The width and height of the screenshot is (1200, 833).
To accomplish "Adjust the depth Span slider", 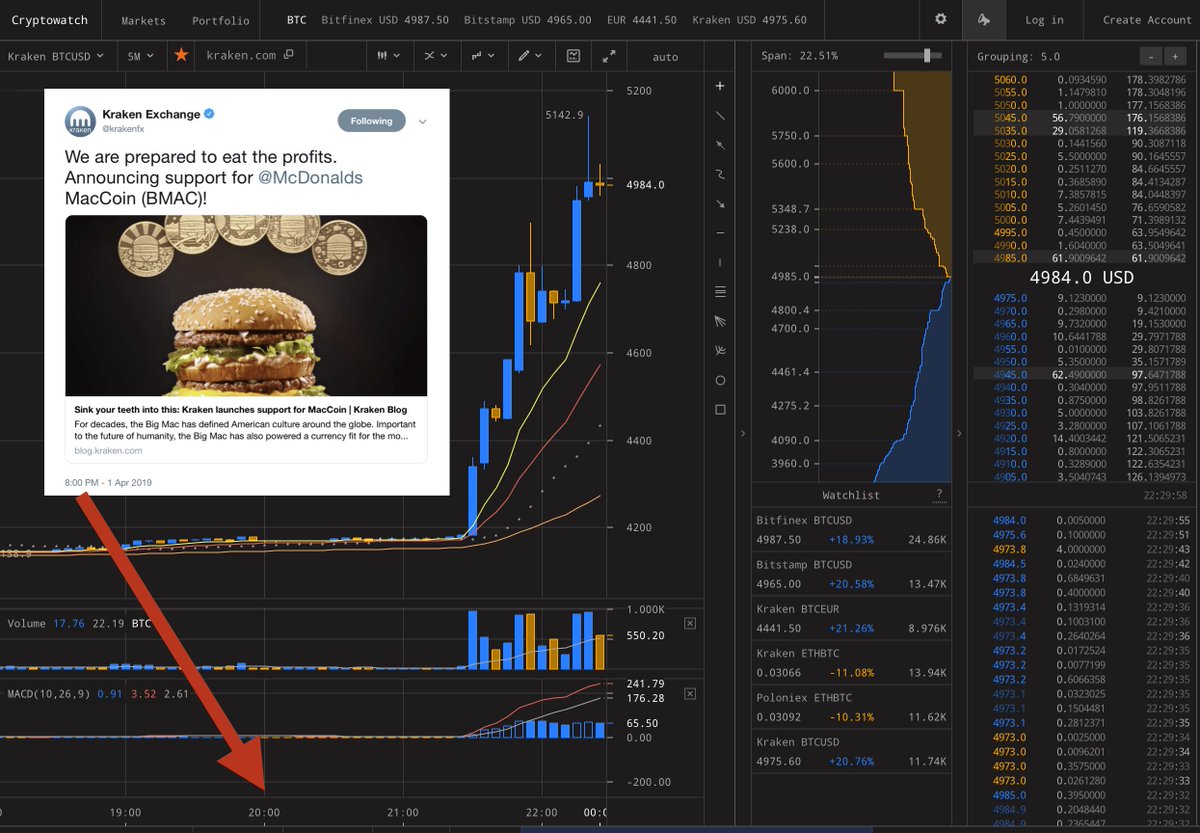I will pyautogui.click(x=929, y=56).
